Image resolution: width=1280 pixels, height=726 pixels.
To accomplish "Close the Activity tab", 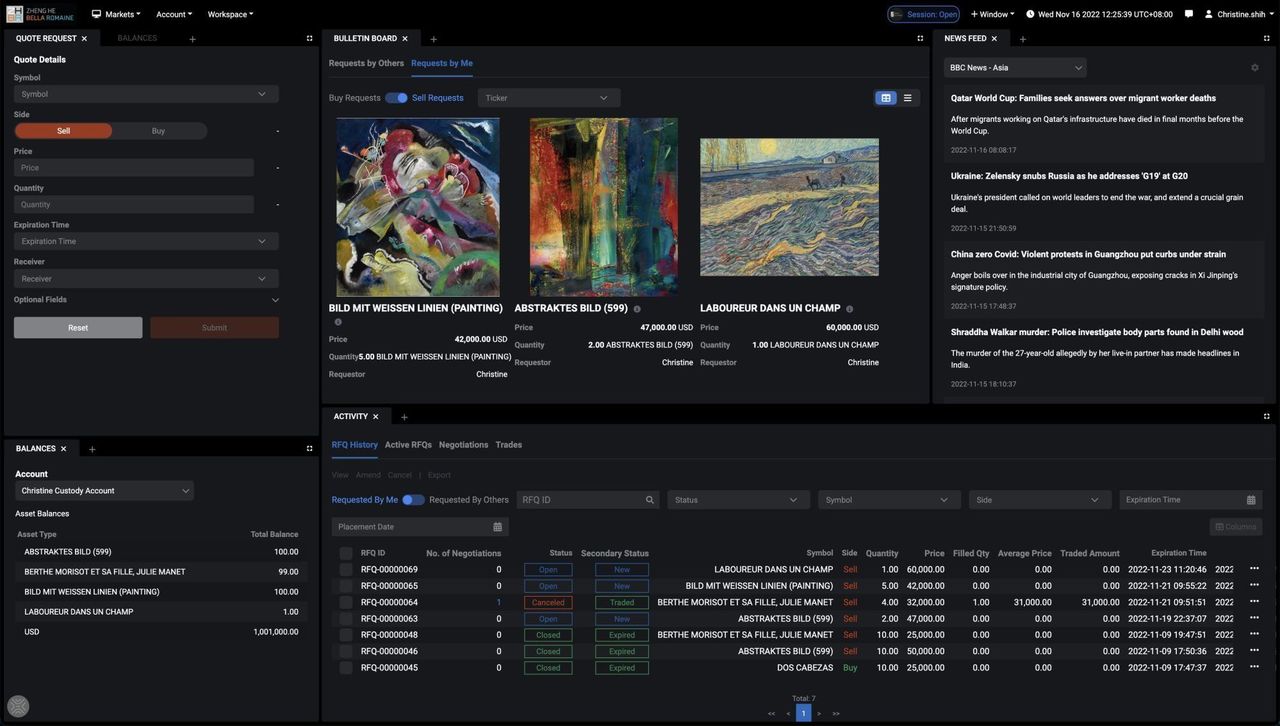I will pos(376,417).
